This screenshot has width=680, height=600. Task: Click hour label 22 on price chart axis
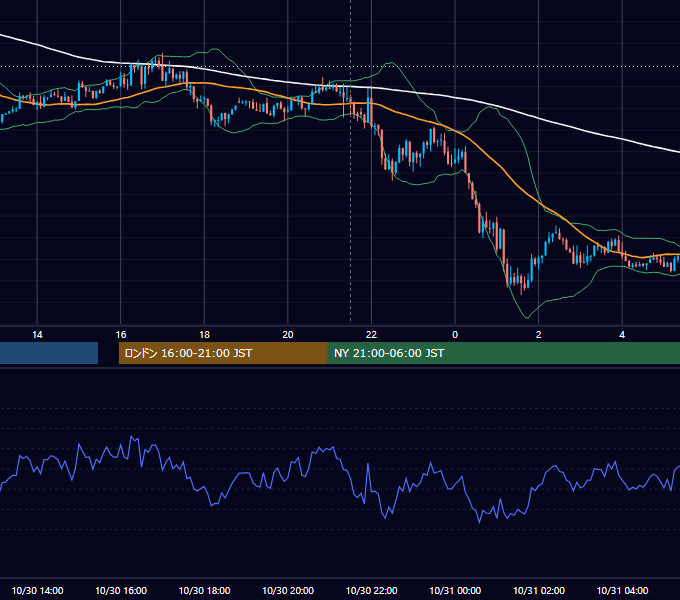[x=372, y=335]
